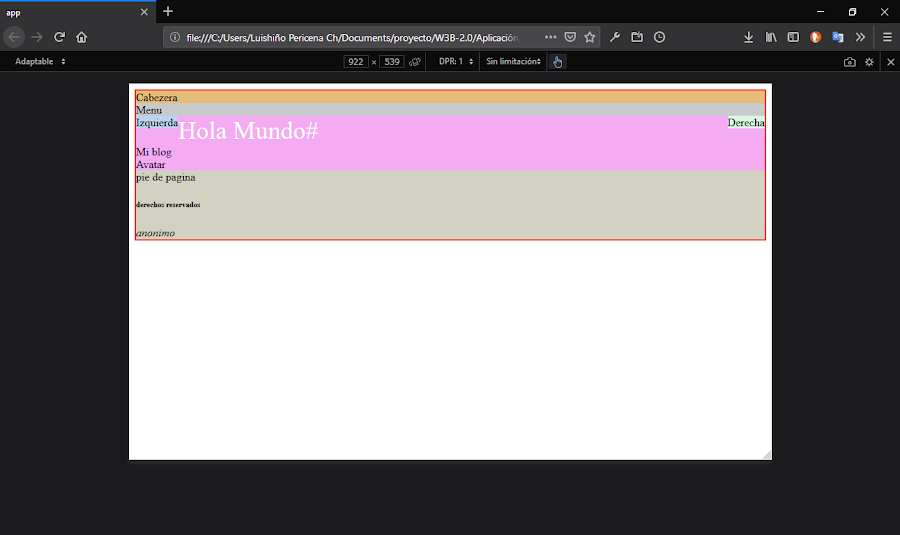Open responsive design mode settings gear
900x535 pixels.
coord(870,62)
